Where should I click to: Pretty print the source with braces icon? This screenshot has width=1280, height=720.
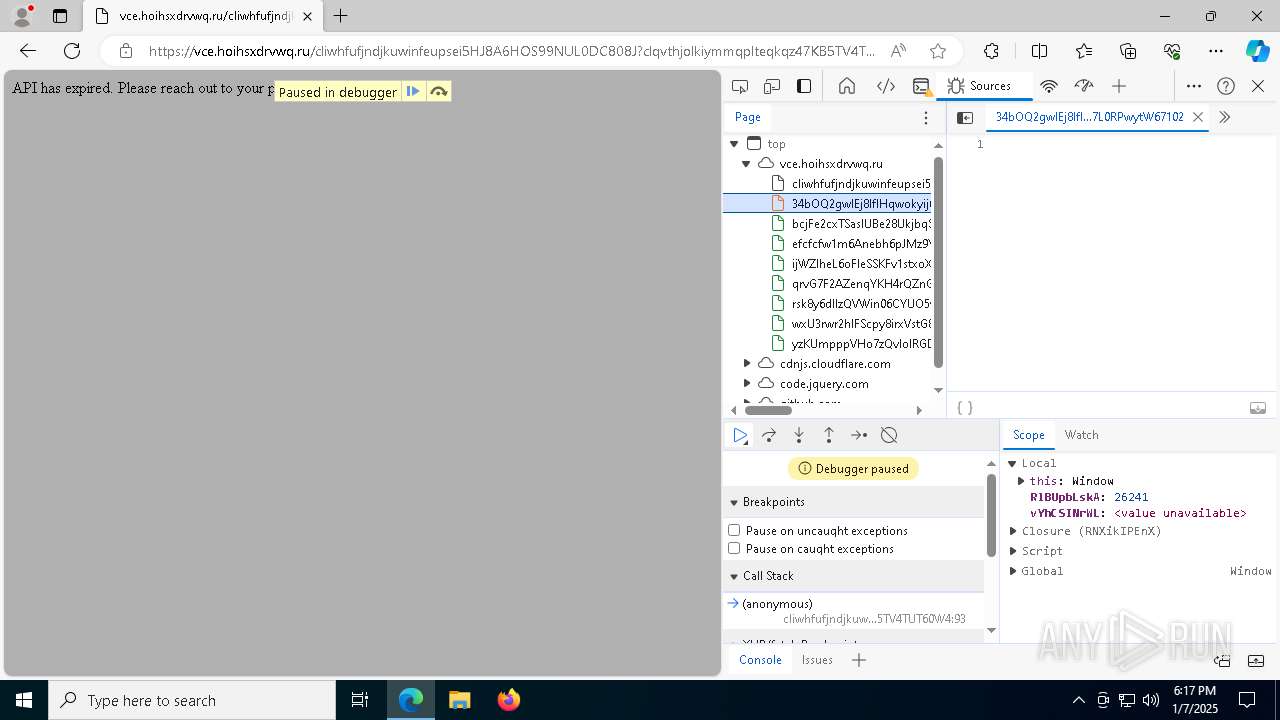[964, 408]
